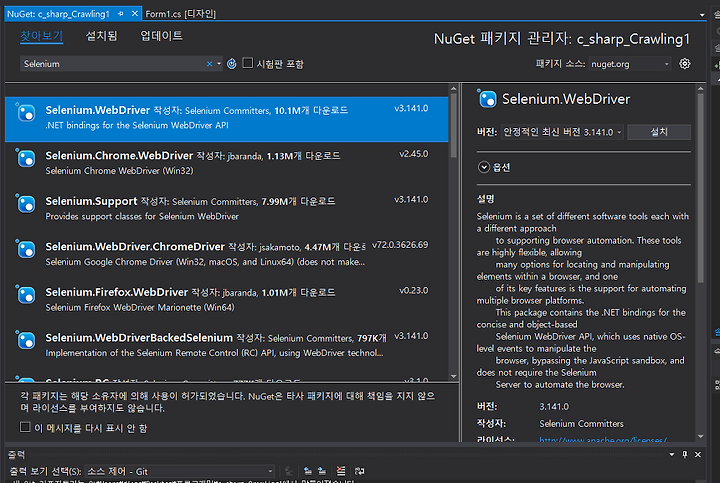Image resolution: width=720 pixels, height=483 pixels.
Task: Select the Selenium.Support package row
Action: (226, 208)
